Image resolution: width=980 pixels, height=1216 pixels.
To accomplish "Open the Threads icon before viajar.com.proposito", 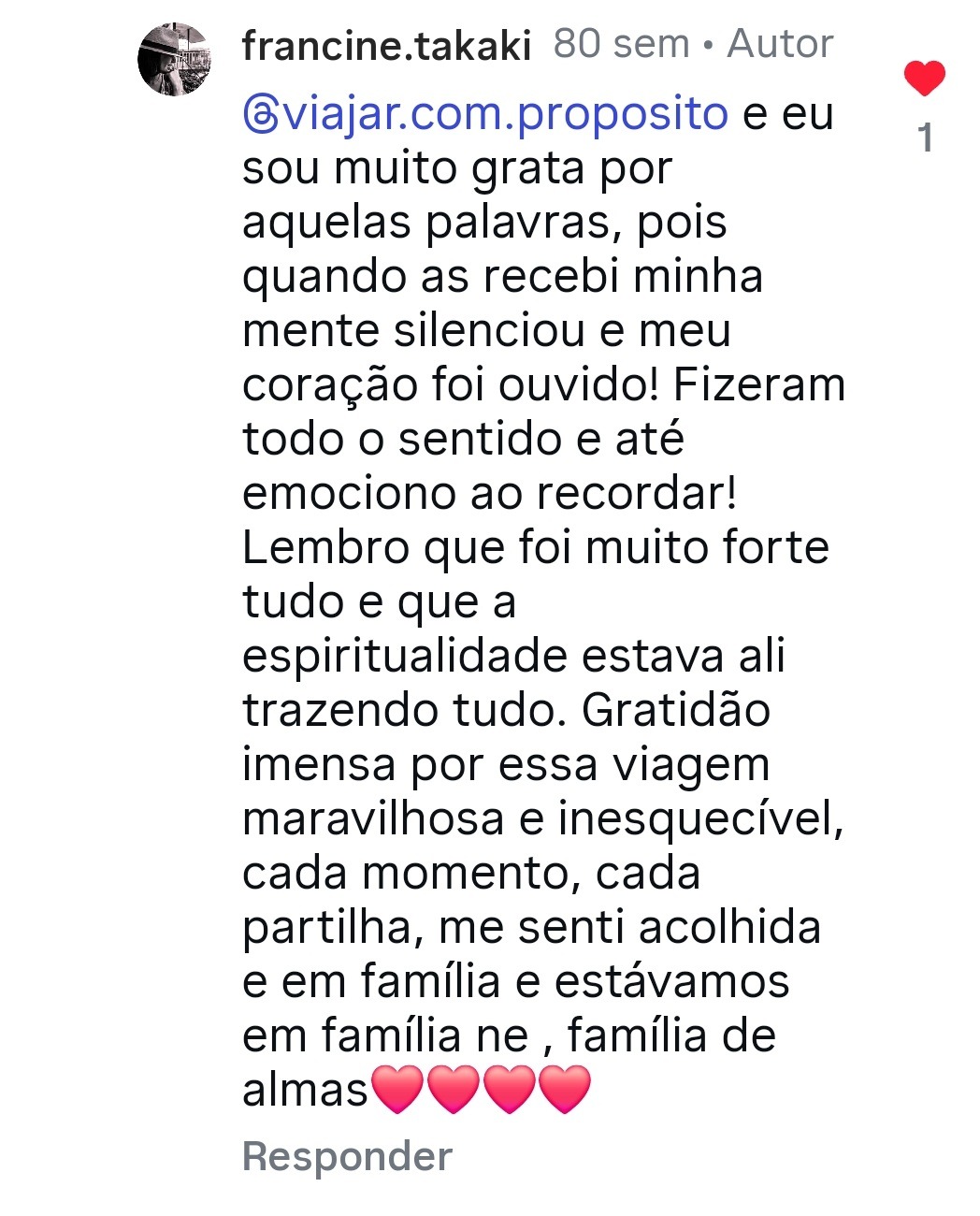I will coord(260,115).
